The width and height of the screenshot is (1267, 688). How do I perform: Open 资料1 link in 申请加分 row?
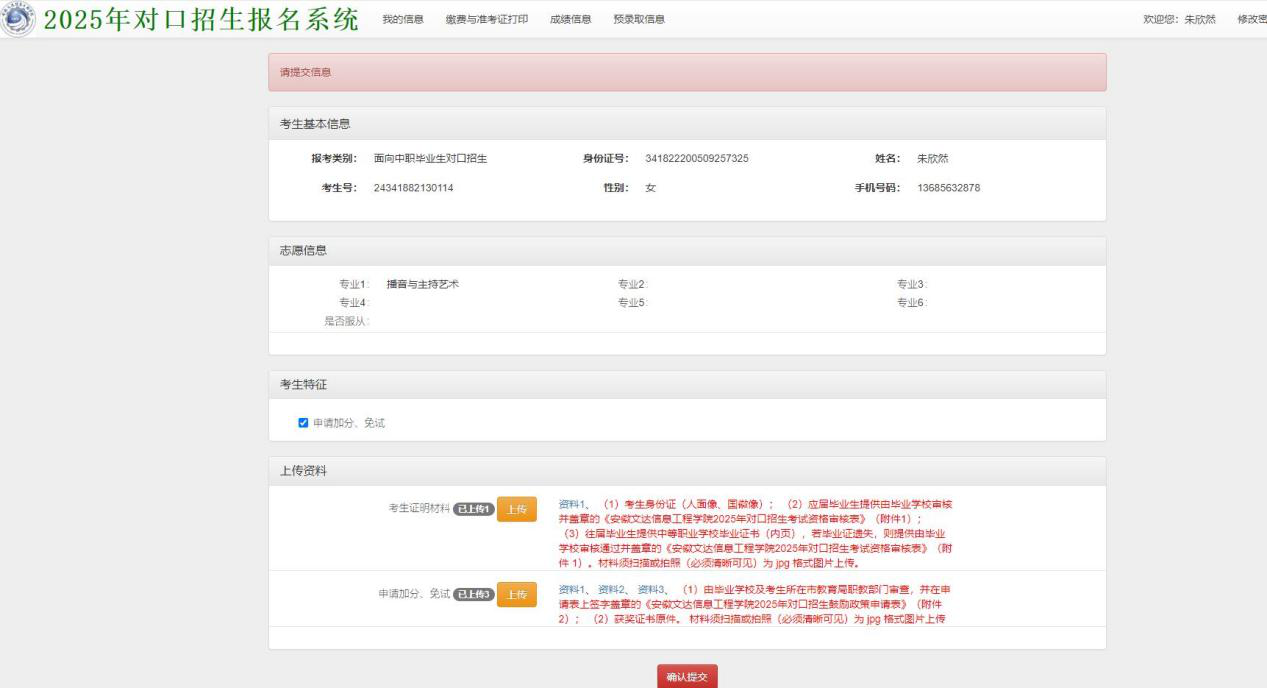tap(573, 590)
